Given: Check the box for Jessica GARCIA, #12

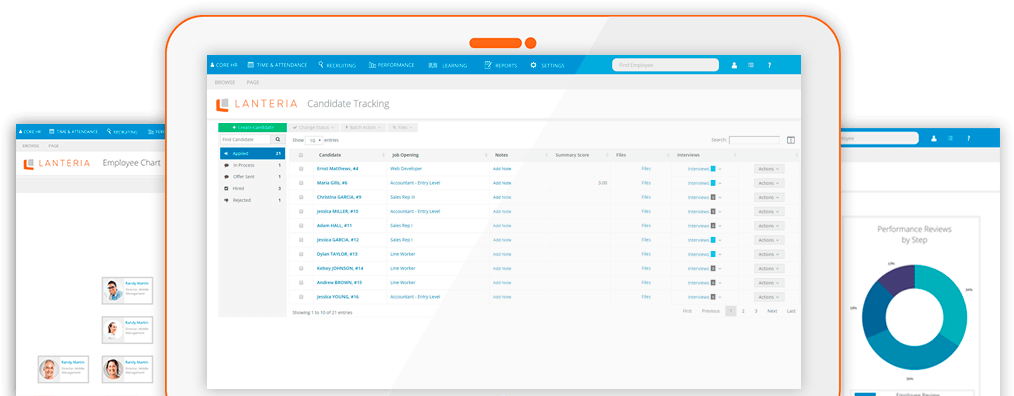Looking at the screenshot, I should coord(301,239).
